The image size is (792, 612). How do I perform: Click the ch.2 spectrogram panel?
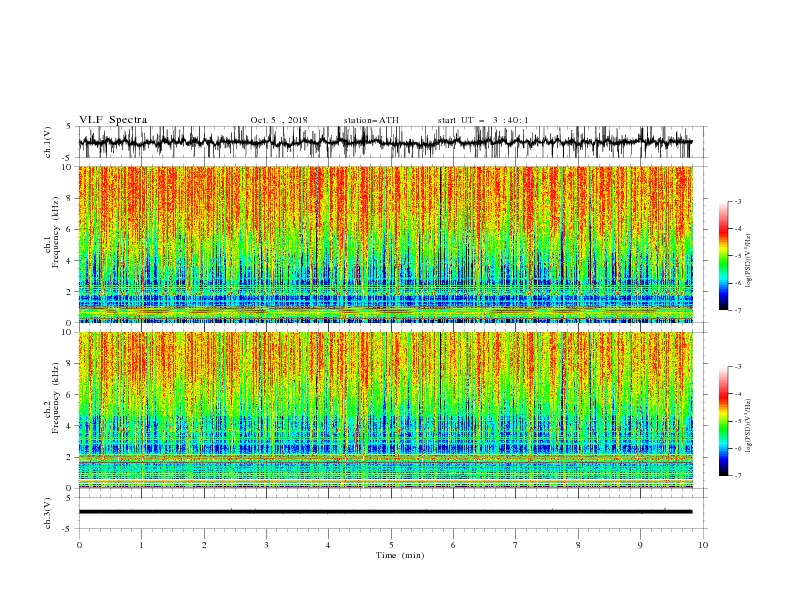pos(386,410)
